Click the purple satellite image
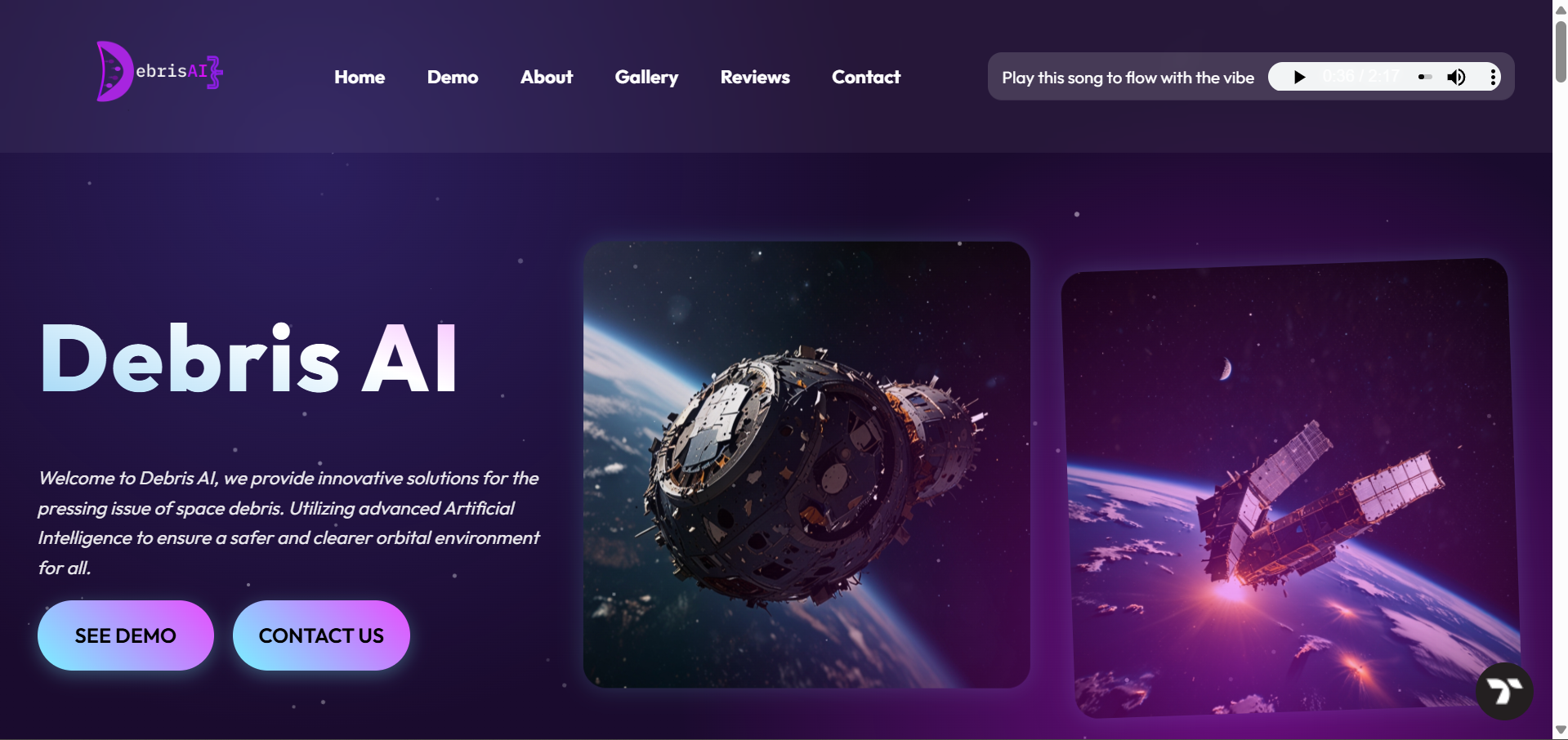The image size is (1568, 740). click(x=1290, y=488)
